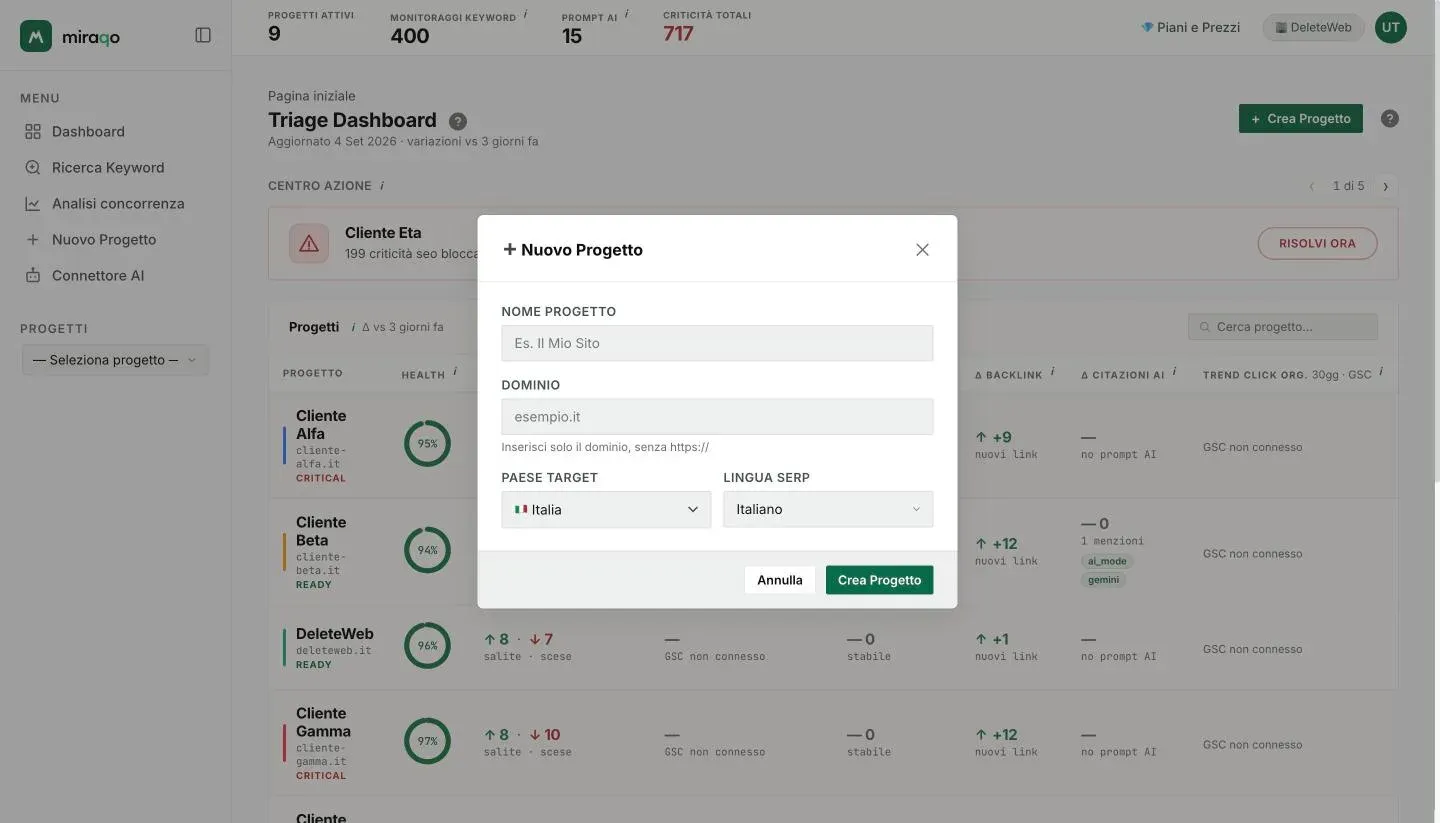Click the Progetti Attivi 9 counter
This screenshot has width=1440, height=823.
[x=274, y=34]
